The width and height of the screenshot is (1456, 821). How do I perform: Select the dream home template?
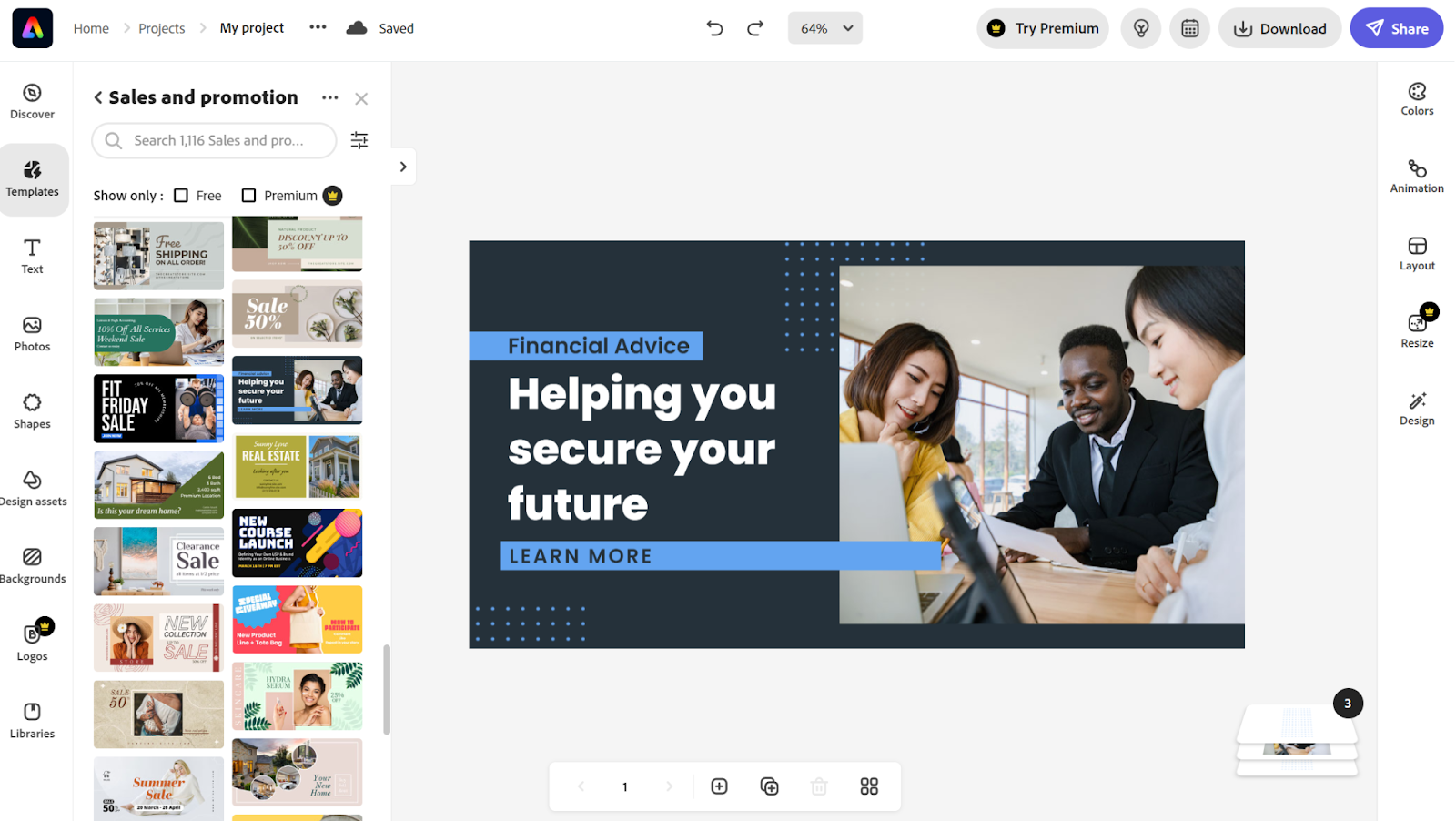click(158, 485)
